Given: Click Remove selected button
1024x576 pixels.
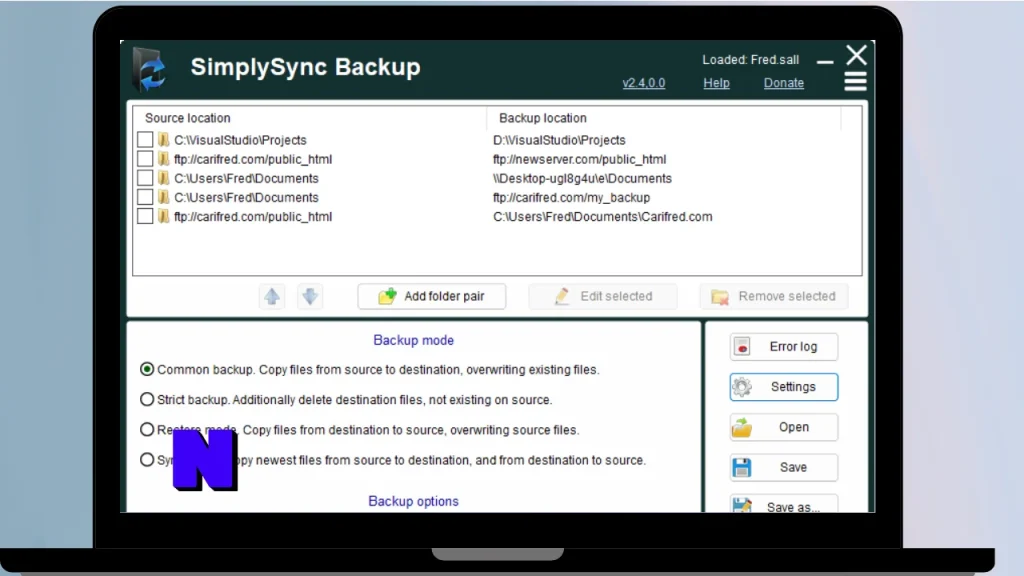Looking at the screenshot, I should coord(774,296).
